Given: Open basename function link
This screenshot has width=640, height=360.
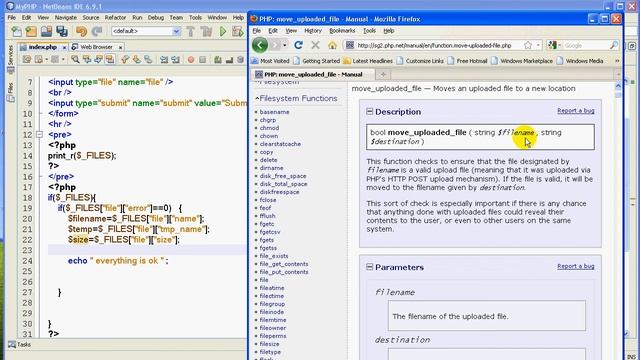Looking at the screenshot, I should click(x=274, y=112).
